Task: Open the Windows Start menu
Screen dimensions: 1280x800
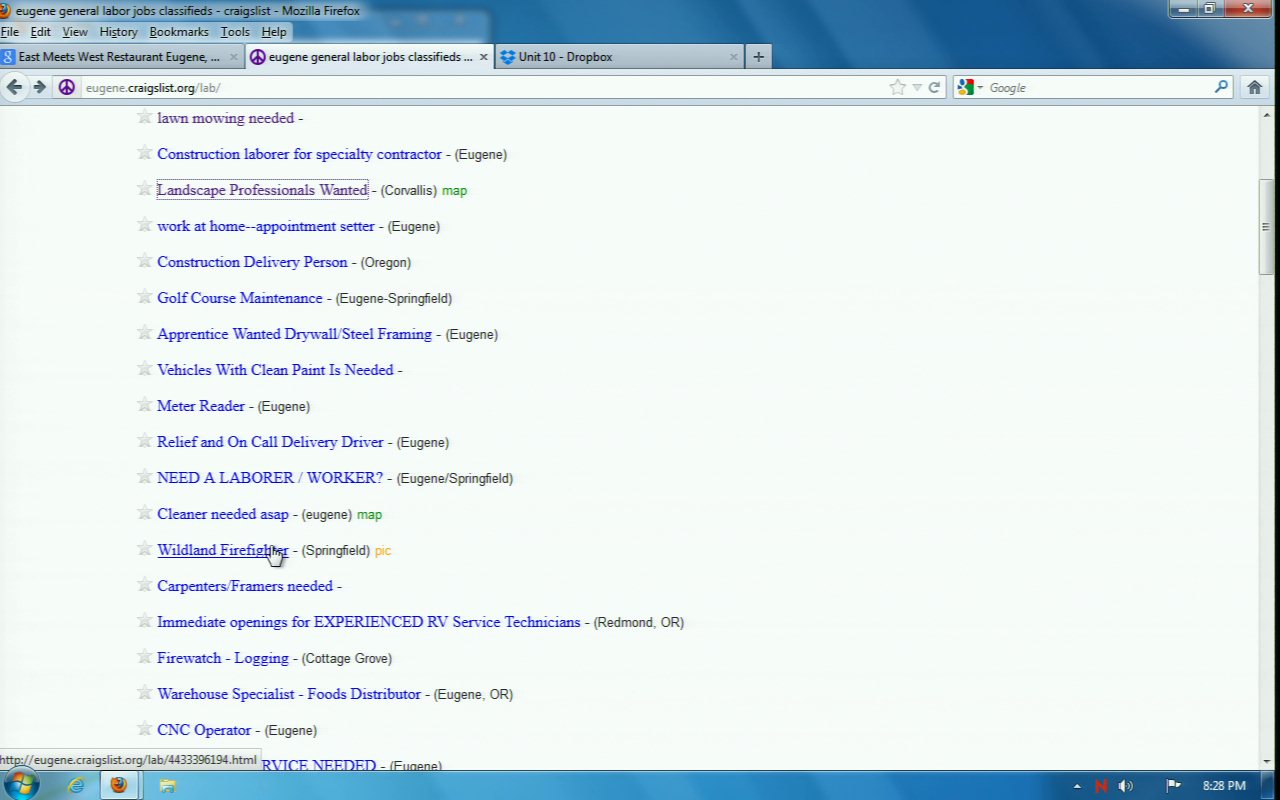Action: point(20,785)
